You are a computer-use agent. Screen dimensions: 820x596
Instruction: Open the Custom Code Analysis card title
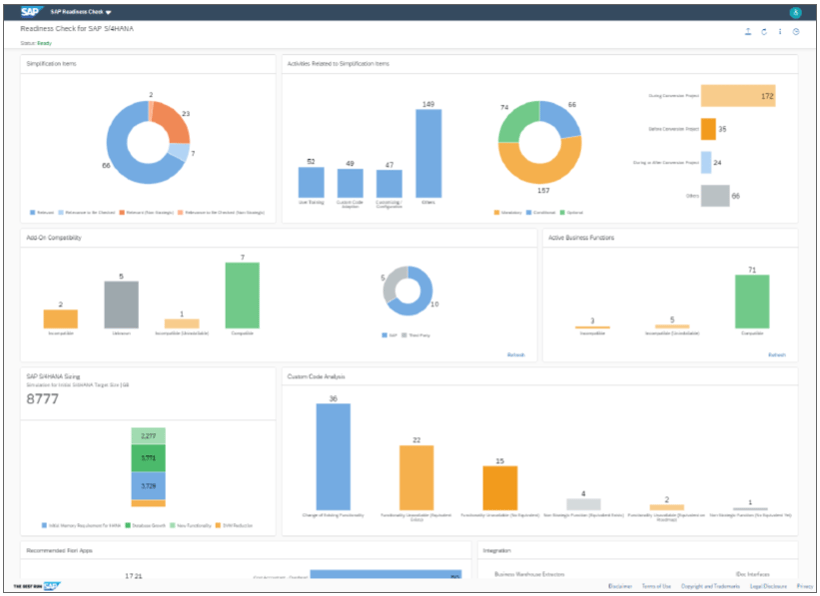point(316,377)
